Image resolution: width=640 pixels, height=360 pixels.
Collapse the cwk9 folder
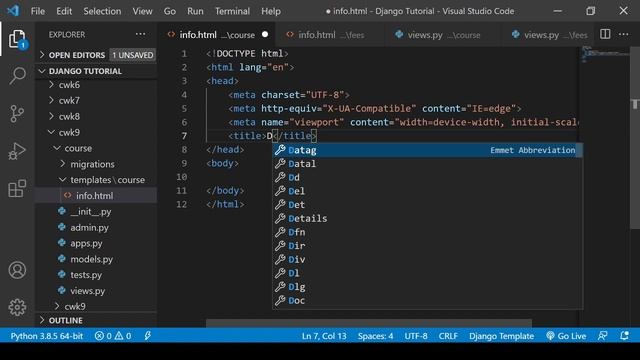click(x=96, y=132)
